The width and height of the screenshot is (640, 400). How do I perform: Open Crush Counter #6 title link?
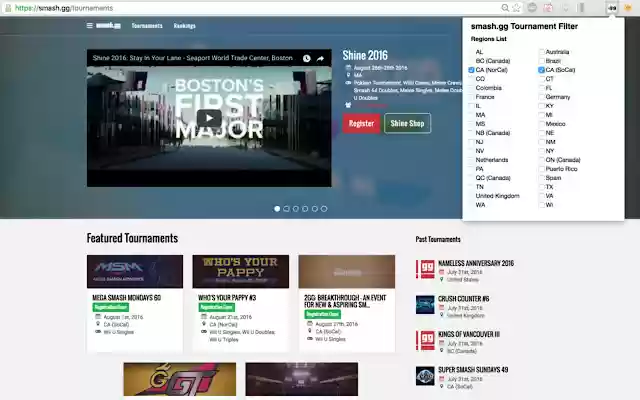click(464, 299)
